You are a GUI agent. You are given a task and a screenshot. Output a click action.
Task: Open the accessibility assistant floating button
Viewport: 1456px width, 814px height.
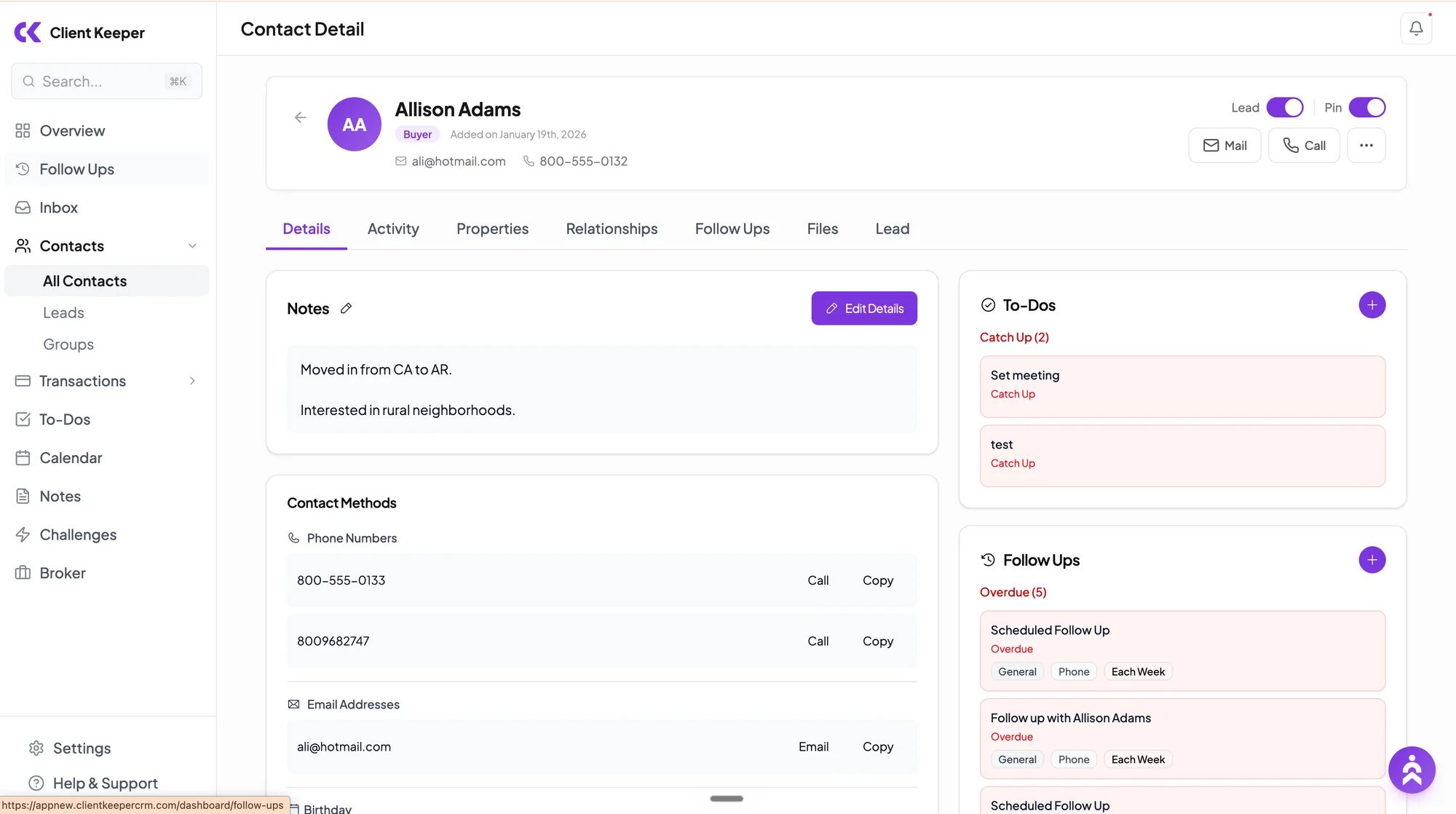click(1412, 770)
